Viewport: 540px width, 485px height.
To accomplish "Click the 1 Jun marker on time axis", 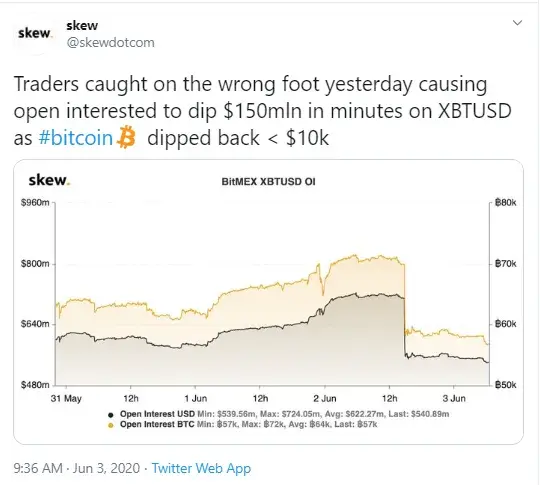I will pos(195,399).
